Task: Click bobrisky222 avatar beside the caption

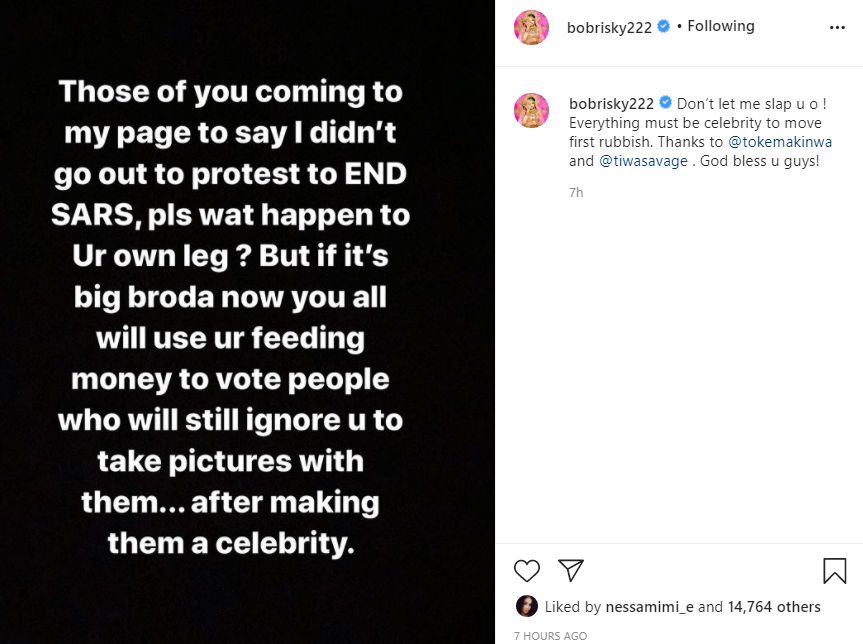Action: pyautogui.click(x=531, y=111)
